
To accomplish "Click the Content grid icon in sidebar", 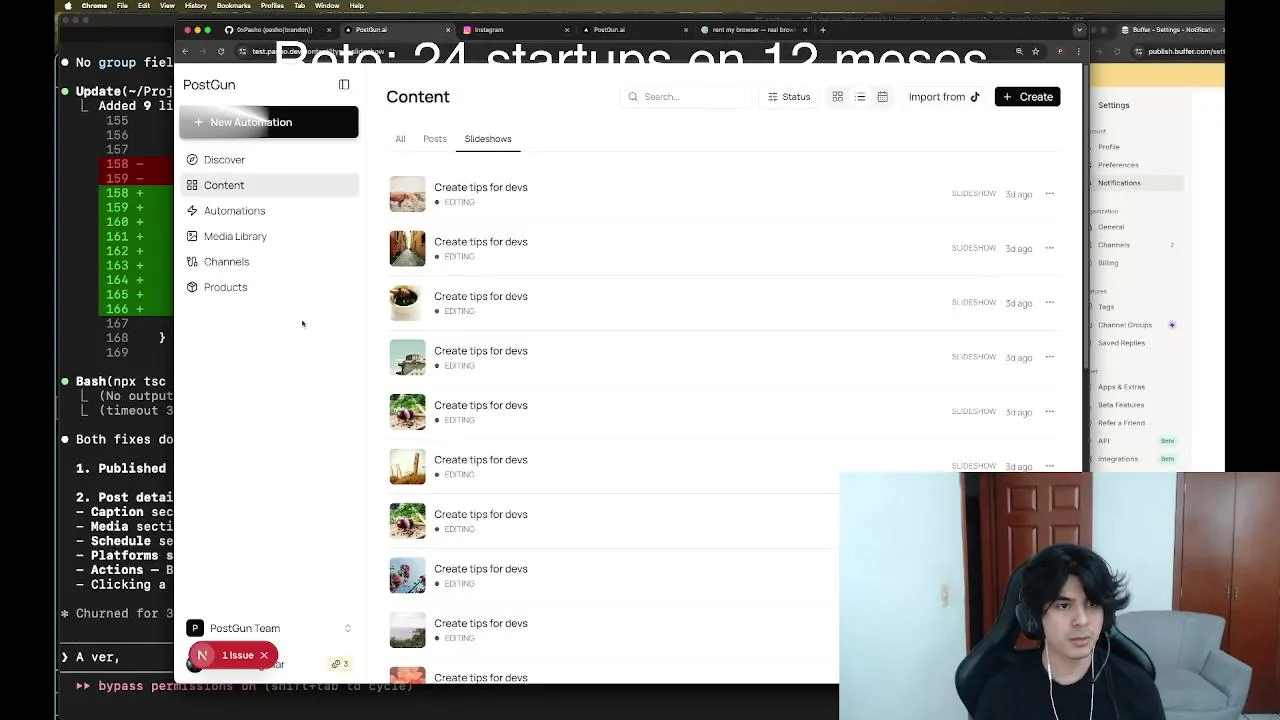I will click(x=192, y=185).
